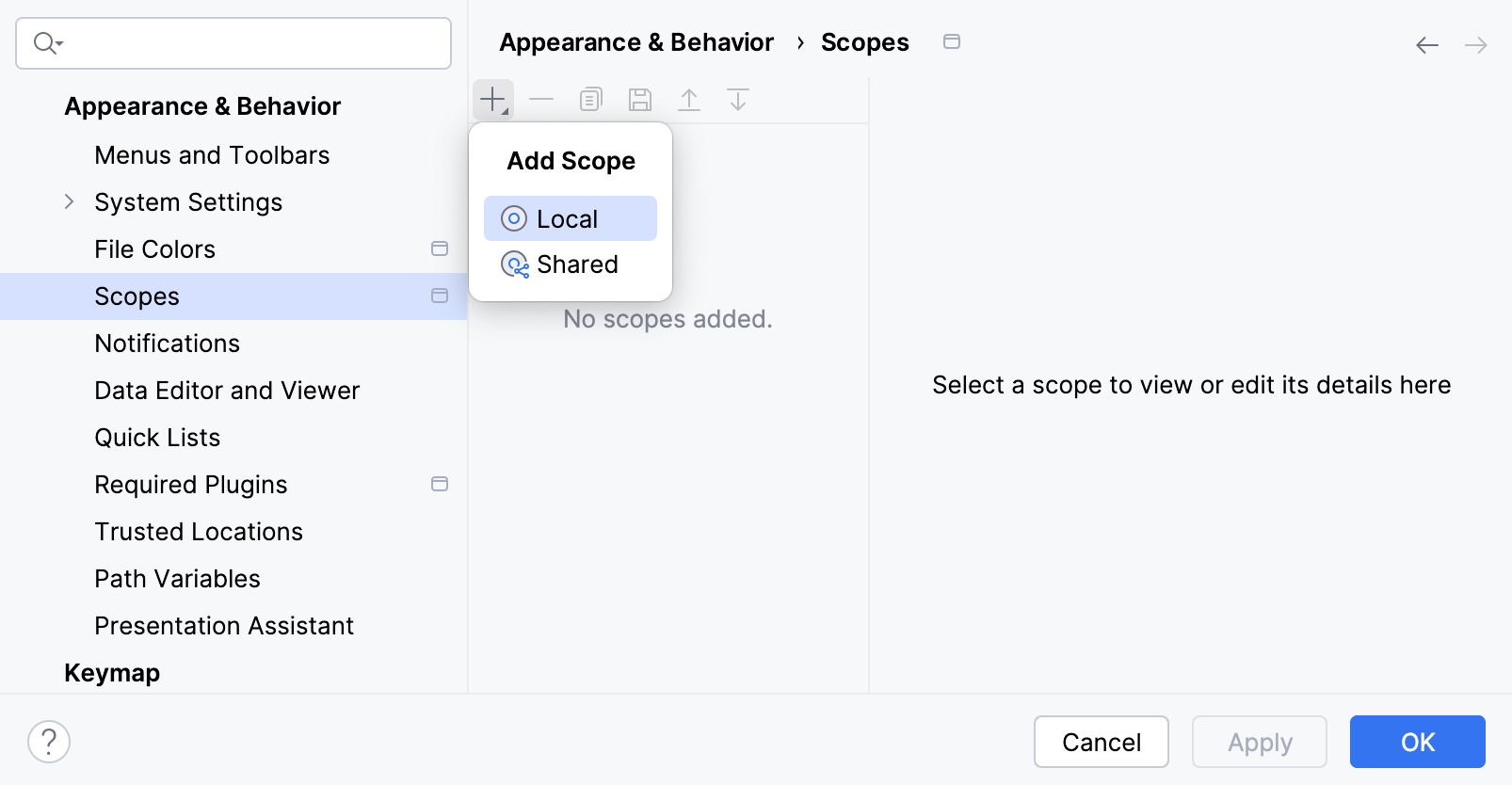Viewport: 1512px width, 785px height.
Task: Click the forward navigation arrow
Action: point(1477,44)
